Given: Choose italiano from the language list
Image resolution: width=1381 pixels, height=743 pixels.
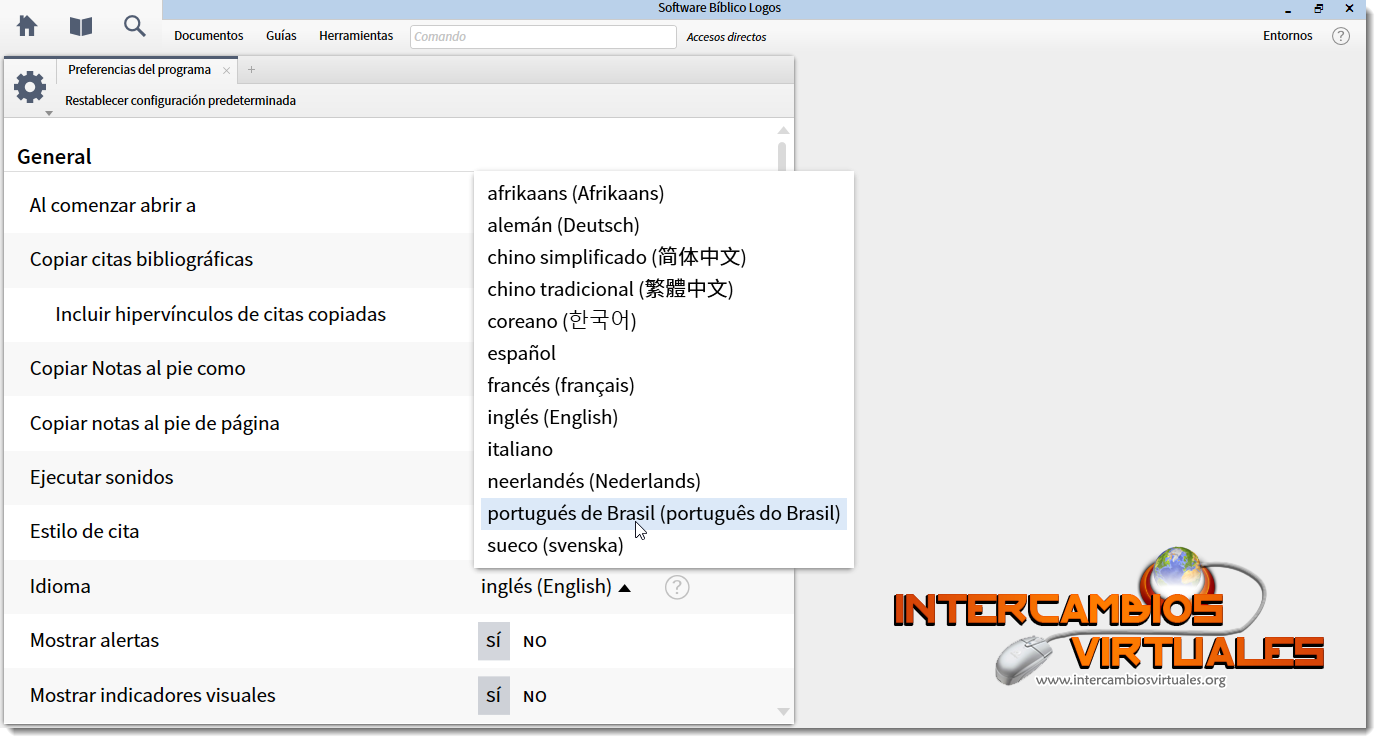Looking at the screenshot, I should click(664, 449).
